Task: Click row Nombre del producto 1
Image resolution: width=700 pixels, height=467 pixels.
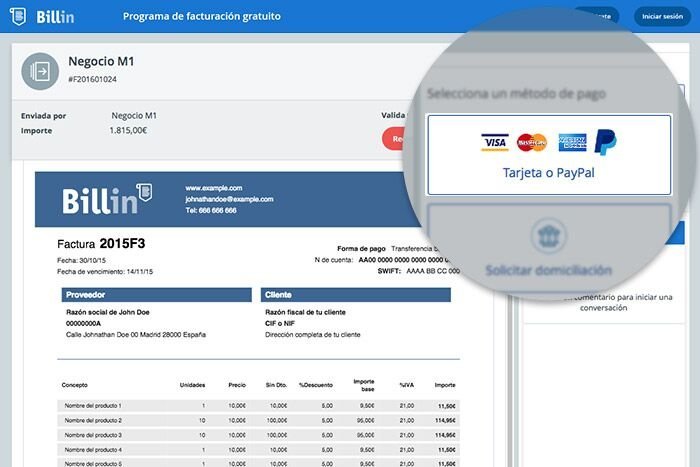Action: [x=258, y=406]
